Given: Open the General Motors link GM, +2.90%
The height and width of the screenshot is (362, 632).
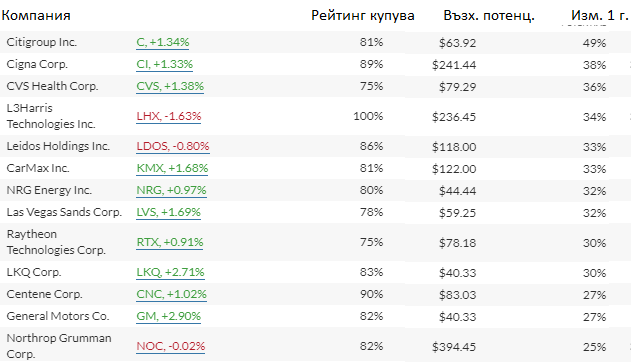Looking at the screenshot, I should pos(168,316).
